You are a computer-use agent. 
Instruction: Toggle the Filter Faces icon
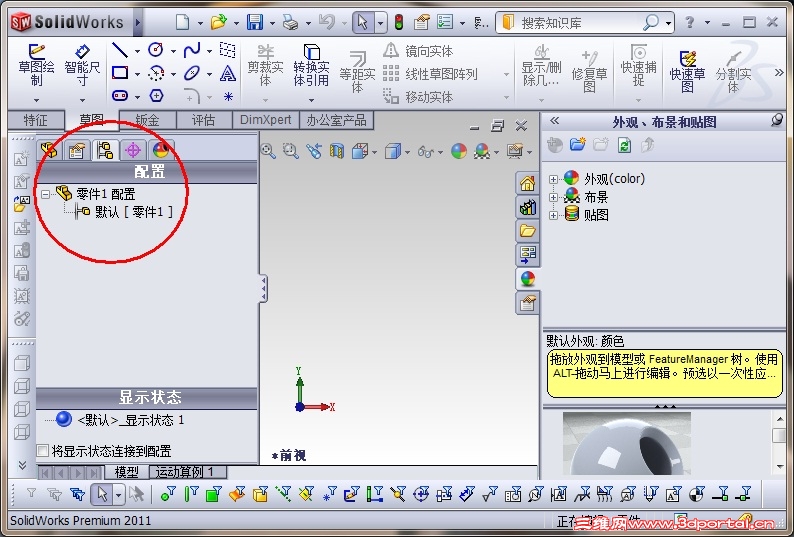pos(214,493)
